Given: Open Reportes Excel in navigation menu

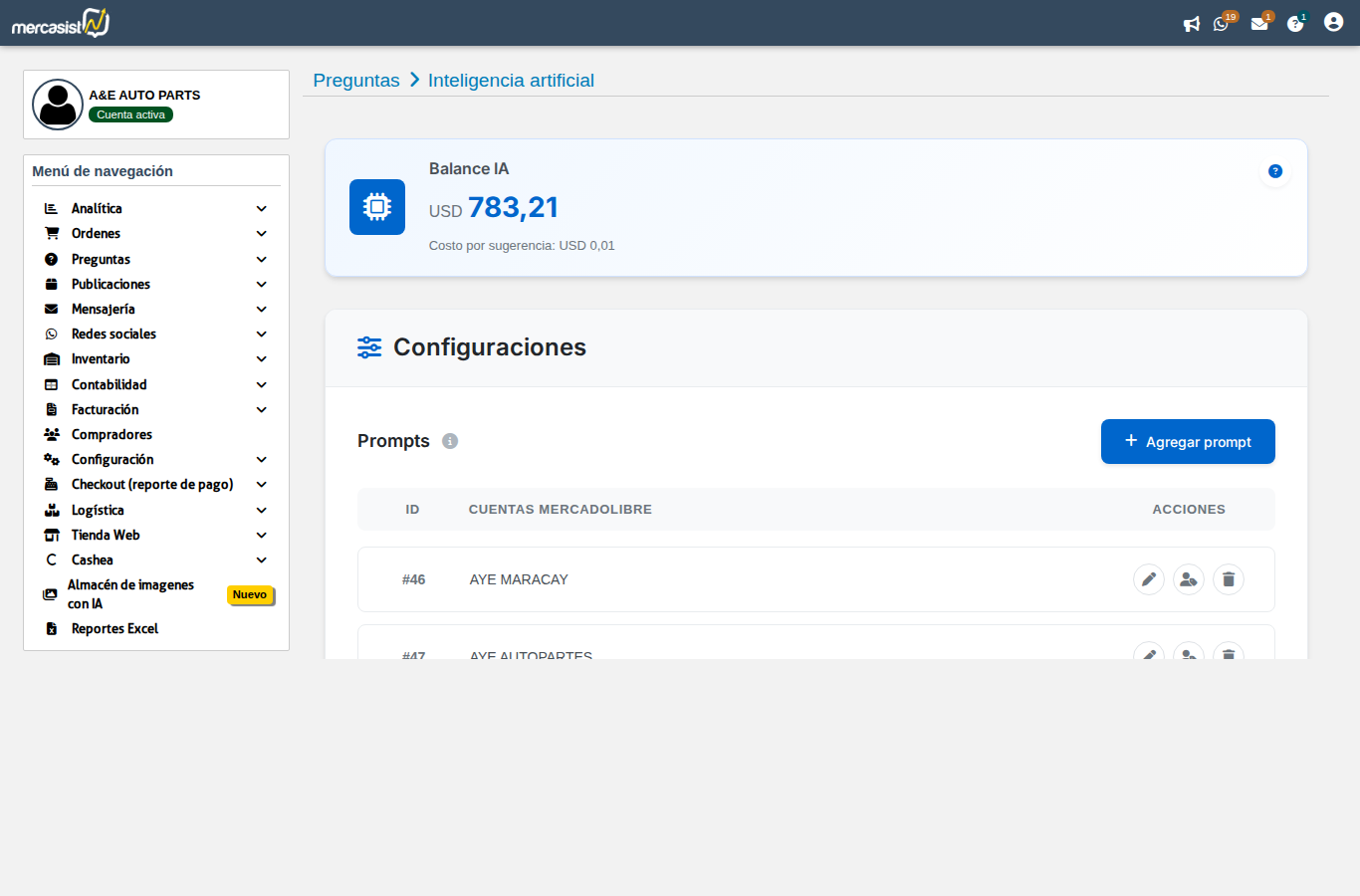Looking at the screenshot, I should tap(114, 629).
